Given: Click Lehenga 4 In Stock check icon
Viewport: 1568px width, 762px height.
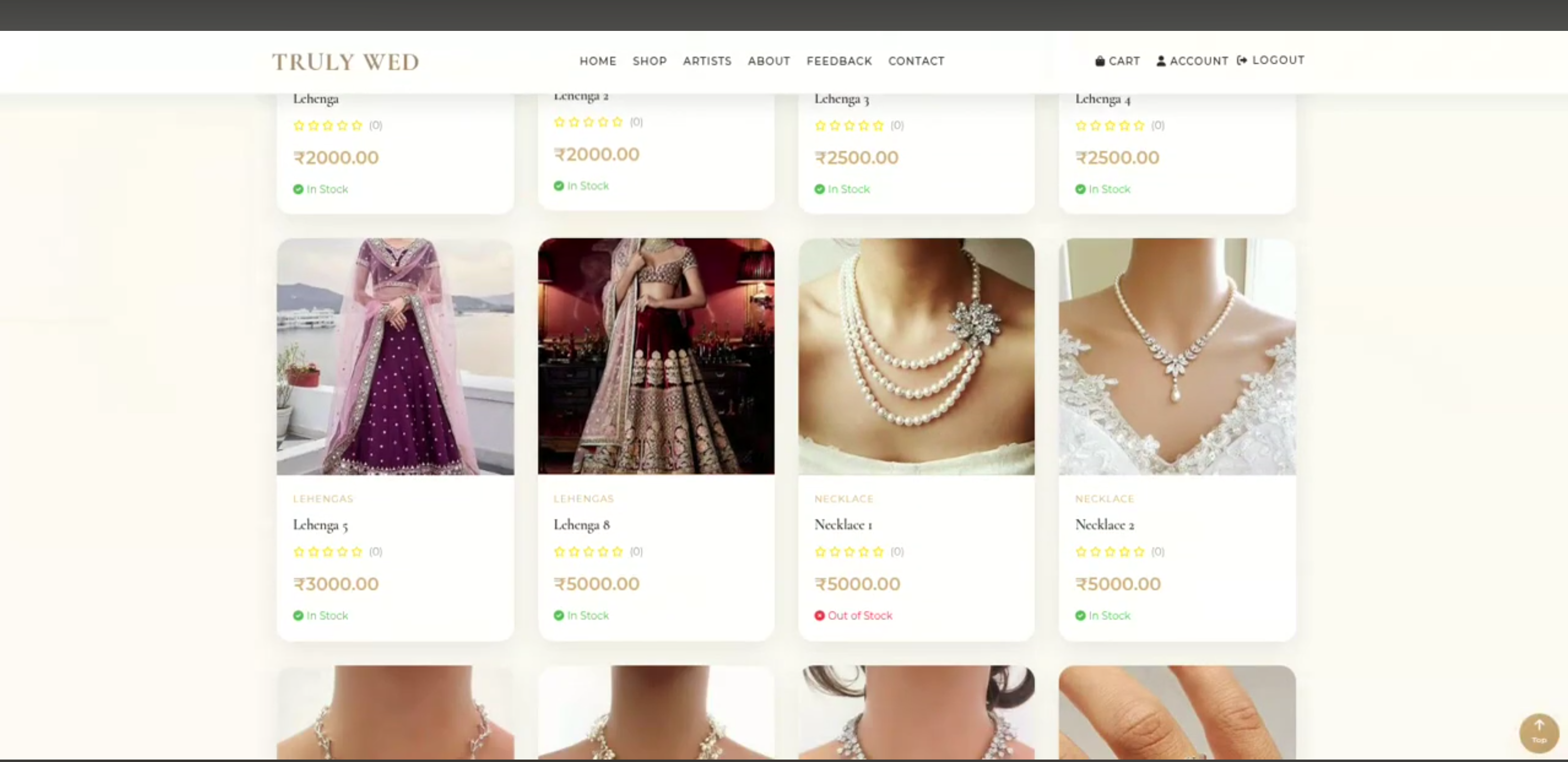Looking at the screenshot, I should tap(1081, 189).
